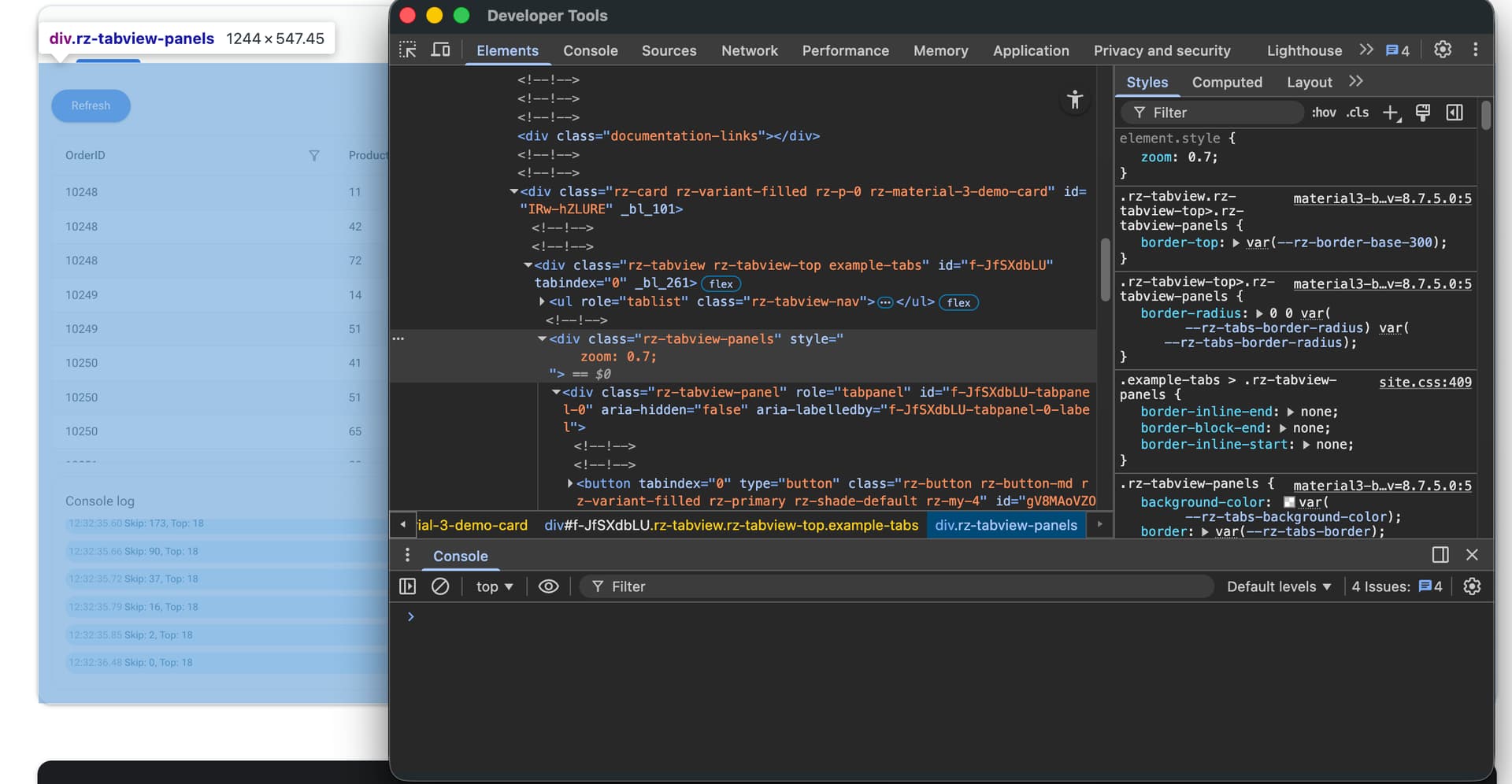Viewport: 1512px width, 784px height.
Task: Show the console sidebar panel icon
Action: pyautogui.click(x=407, y=586)
